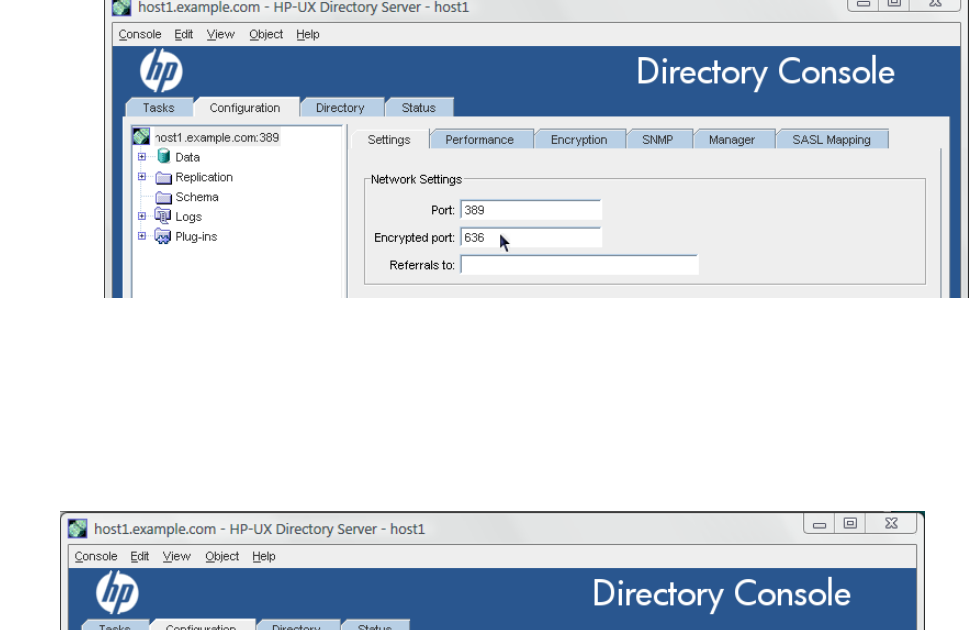Image resolution: width=969 pixels, height=630 pixels.
Task: Switch to Status tab in upper window
Action: coord(419,108)
